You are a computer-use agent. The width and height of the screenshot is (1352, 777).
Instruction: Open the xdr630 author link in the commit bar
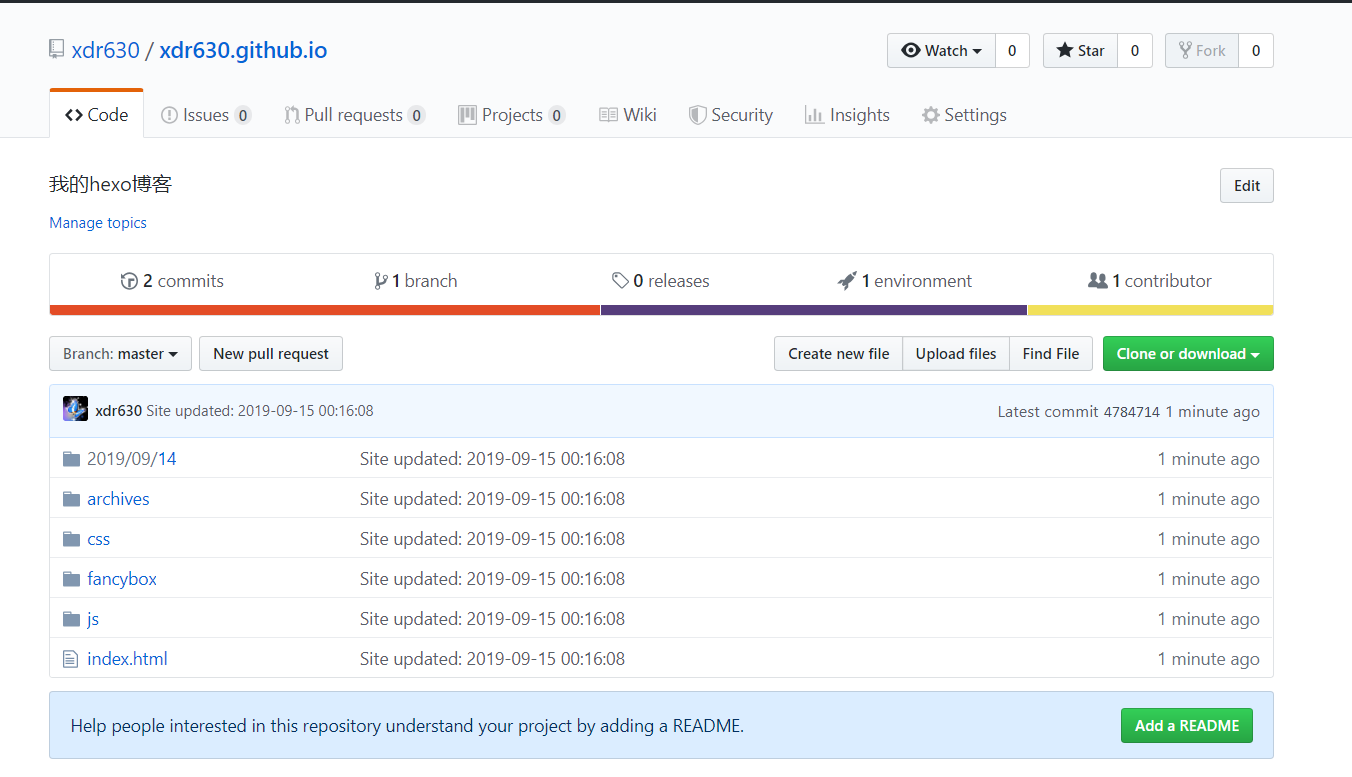tap(118, 411)
